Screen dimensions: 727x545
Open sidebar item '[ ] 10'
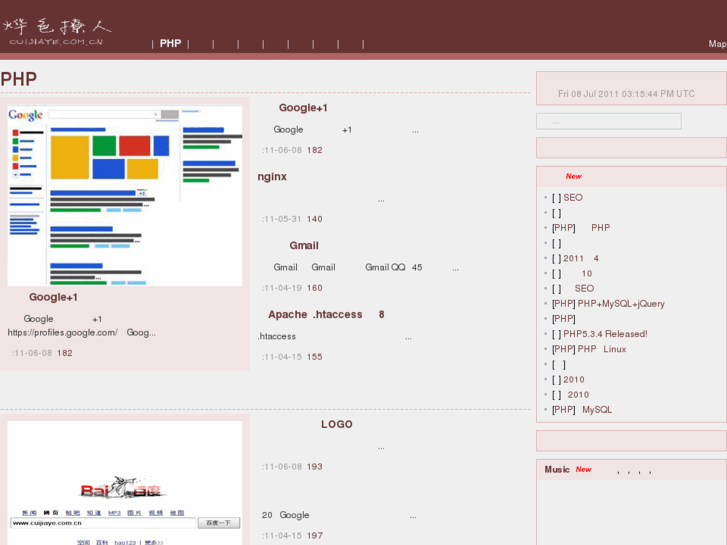point(572,274)
